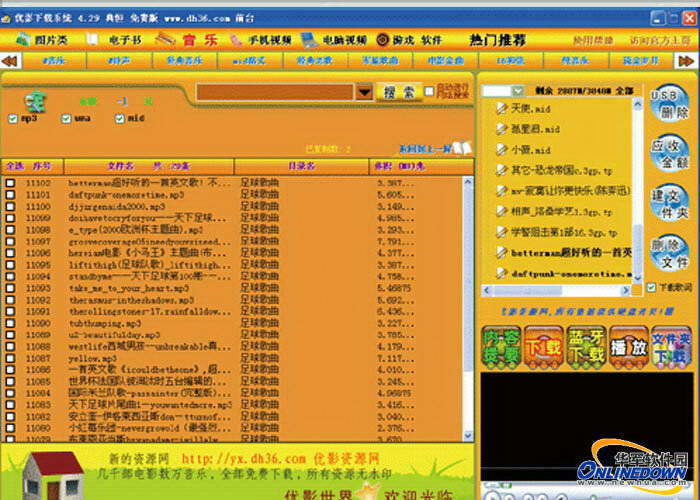Open the 电脑视频 computer video category
This screenshot has height=500, width=700.
(x=334, y=40)
